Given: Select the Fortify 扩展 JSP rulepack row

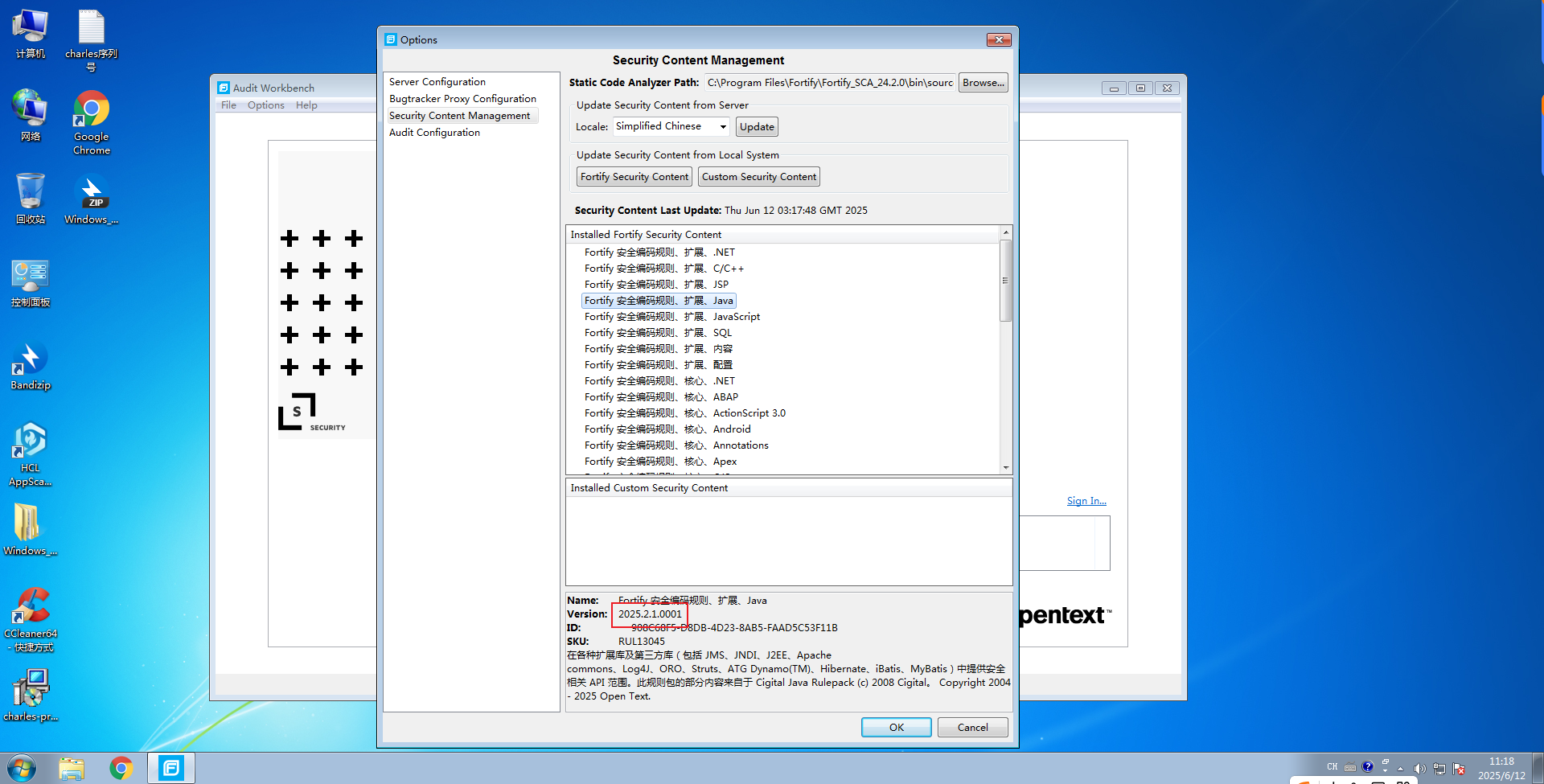Looking at the screenshot, I should [x=656, y=285].
